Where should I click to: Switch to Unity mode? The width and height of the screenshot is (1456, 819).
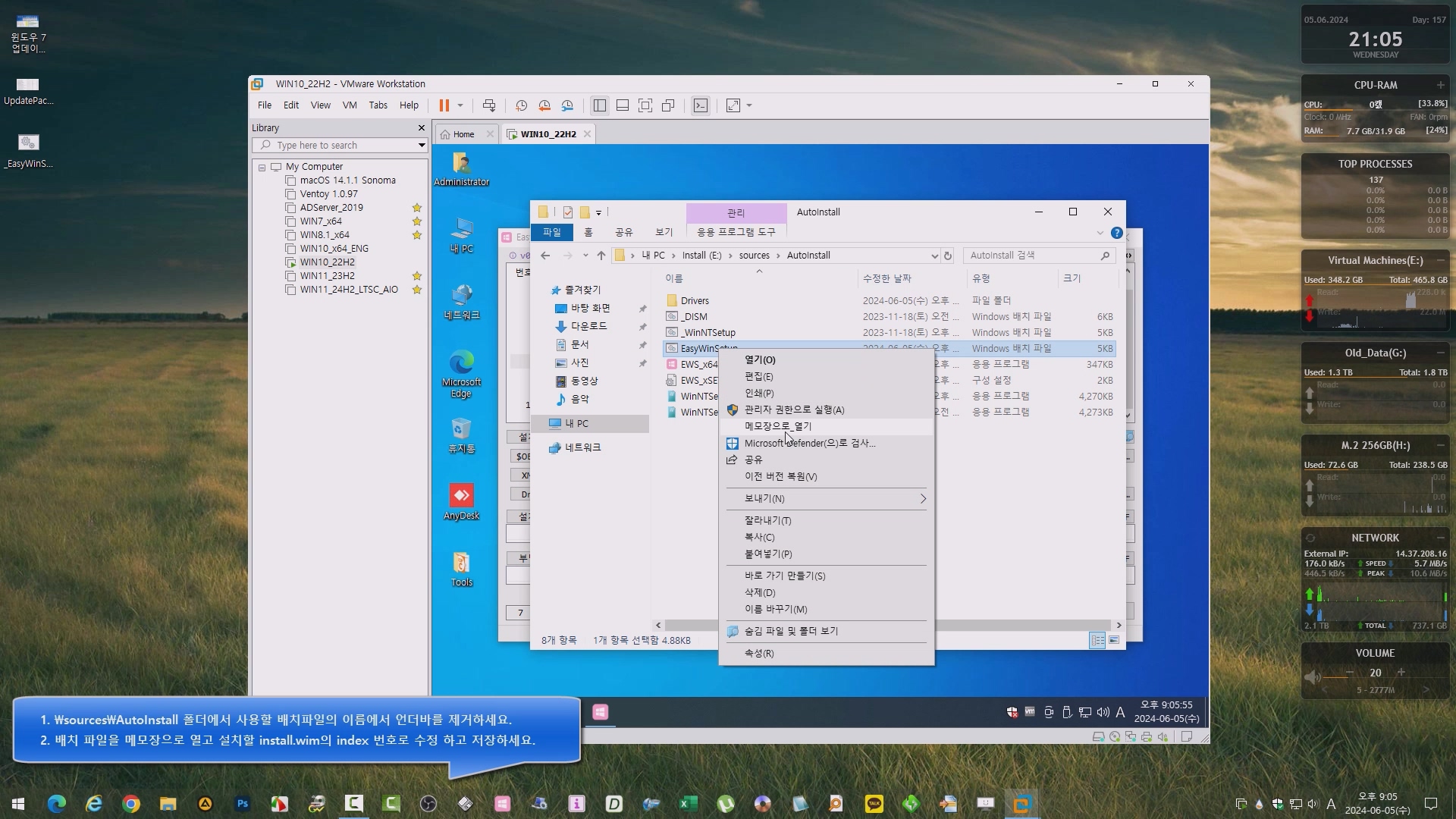point(668,105)
